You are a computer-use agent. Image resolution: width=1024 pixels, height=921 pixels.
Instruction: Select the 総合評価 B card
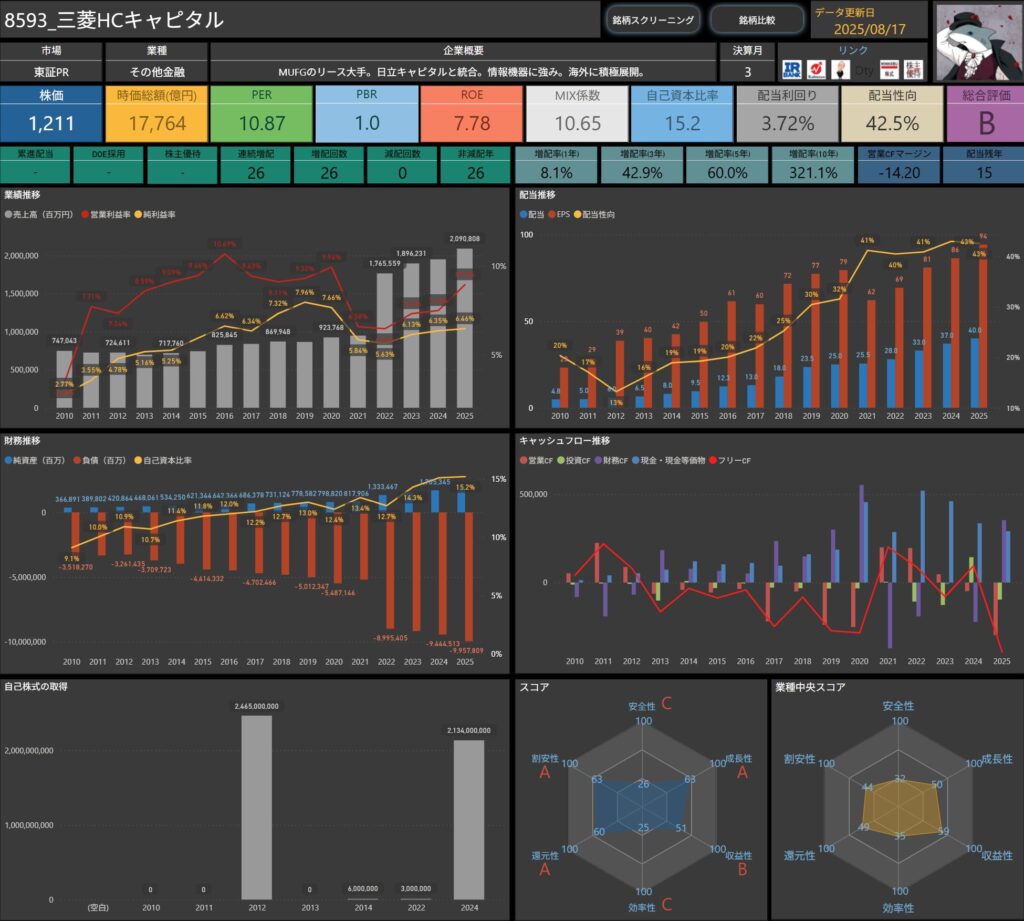click(x=985, y=114)
